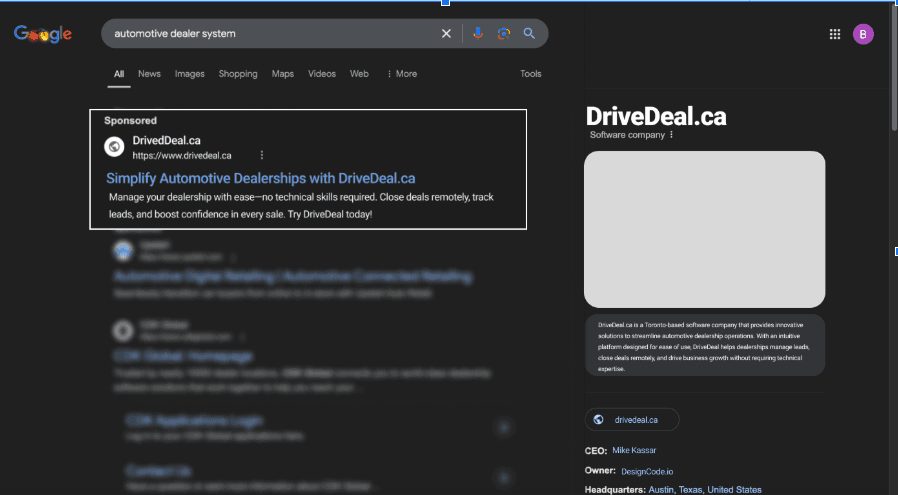Click the DrivedDeal.ca advertiser name

167,140
